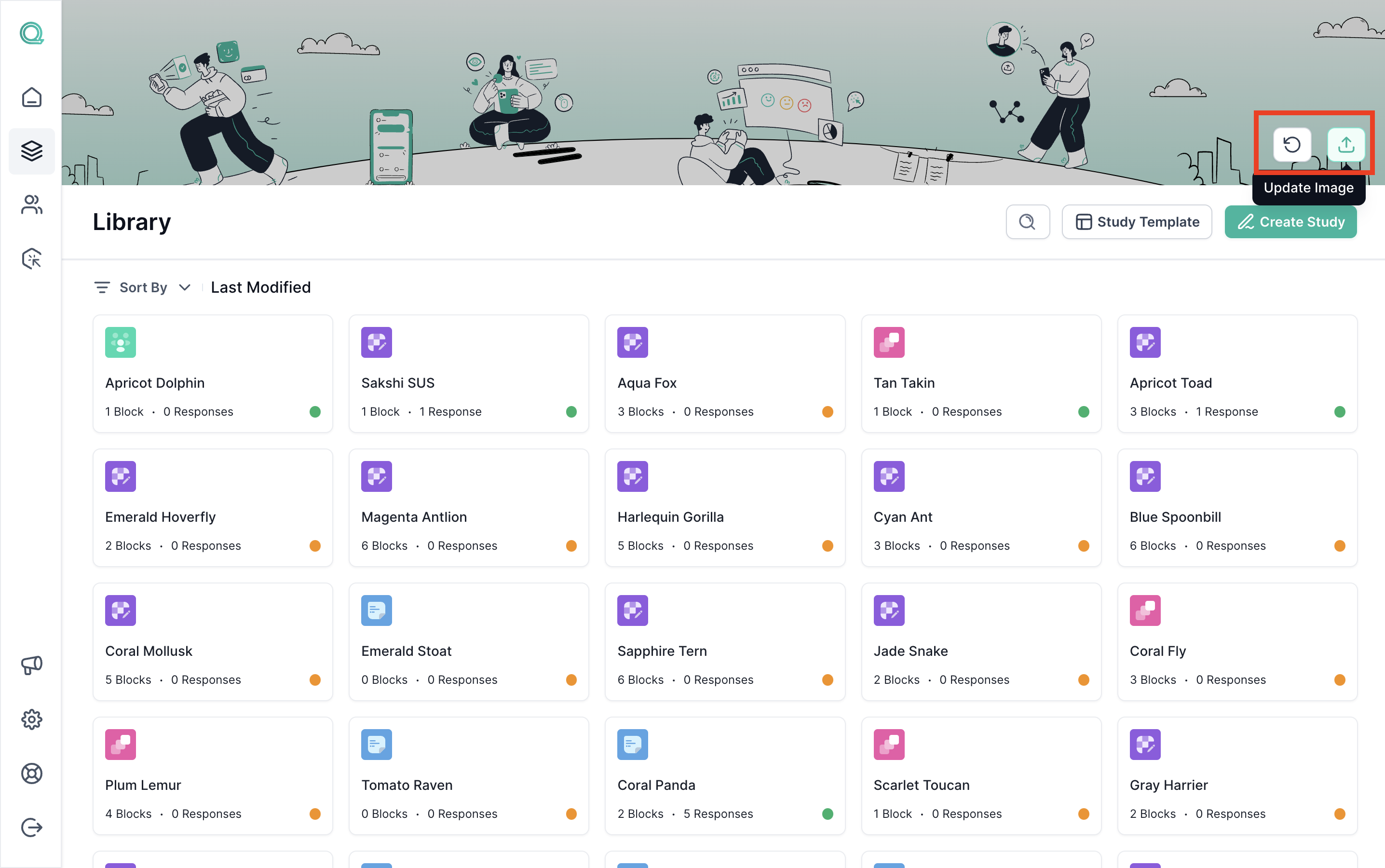The width and height of the screenshot is (1385, 868).
Task: Click the Logout icon in the sidebar
Action: coord(31,827)
